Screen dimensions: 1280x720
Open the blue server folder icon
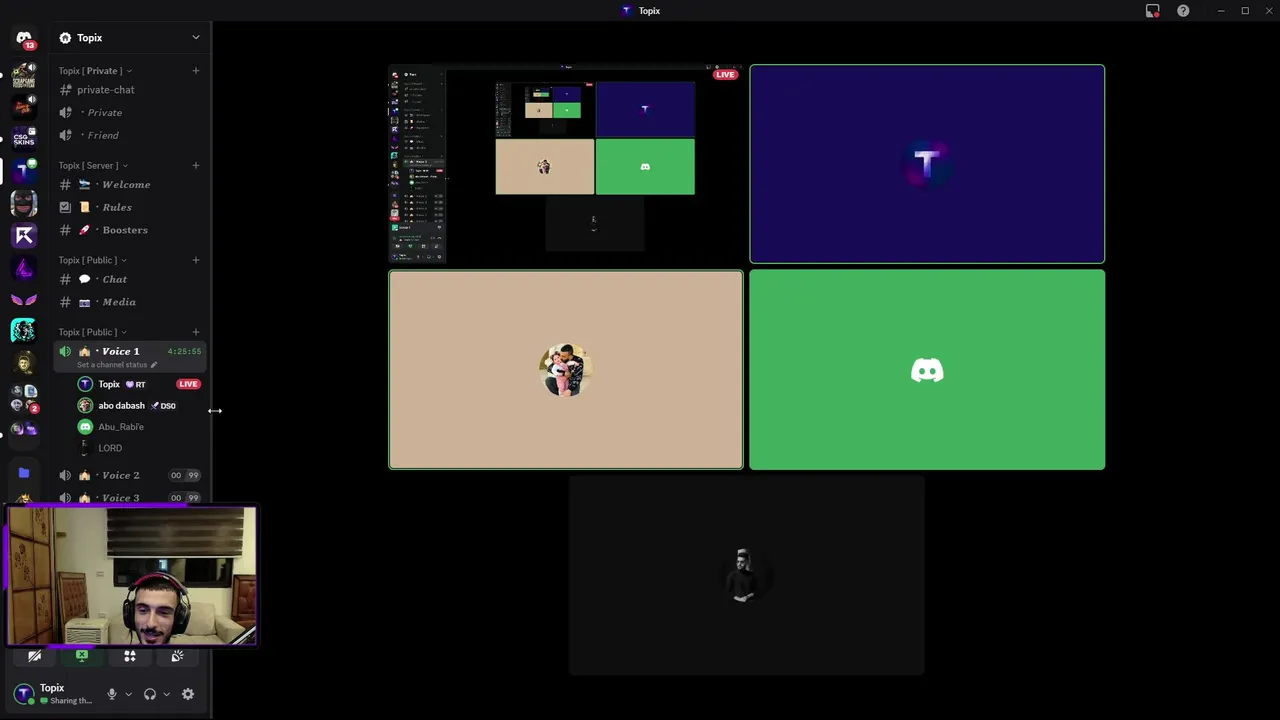[24, 473]
